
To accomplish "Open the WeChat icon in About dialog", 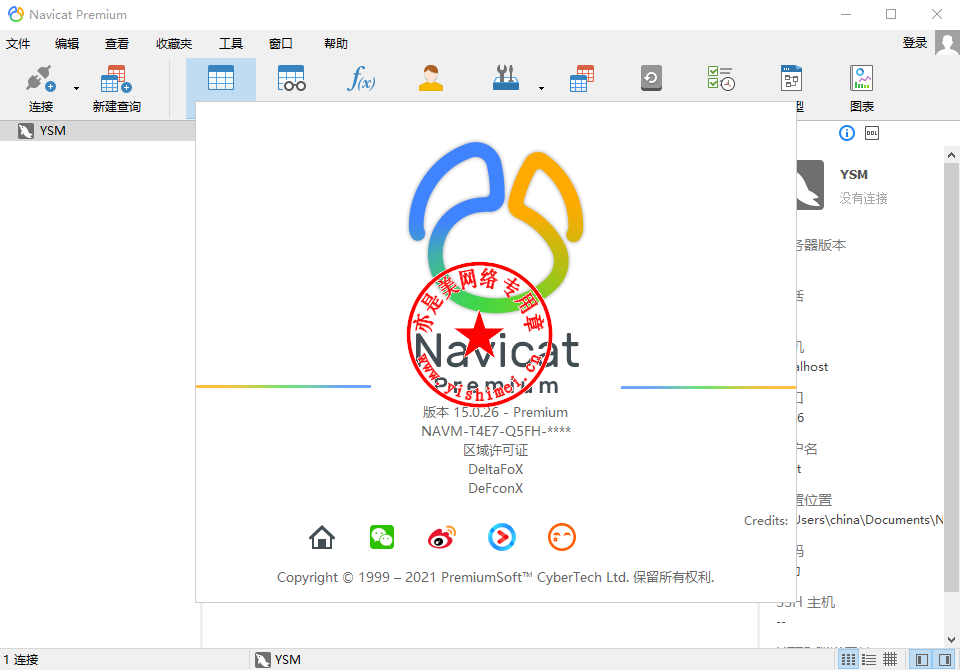I will click(382, 537).
